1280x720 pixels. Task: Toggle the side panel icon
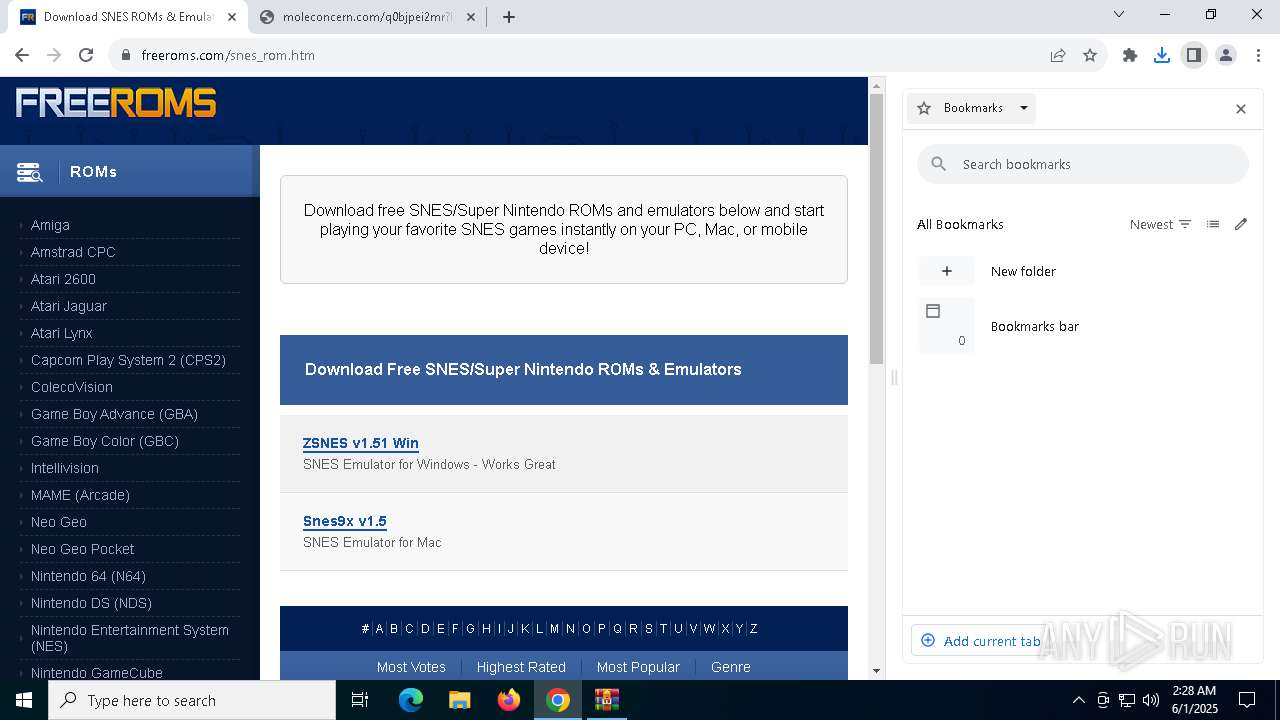[1194, 55]
